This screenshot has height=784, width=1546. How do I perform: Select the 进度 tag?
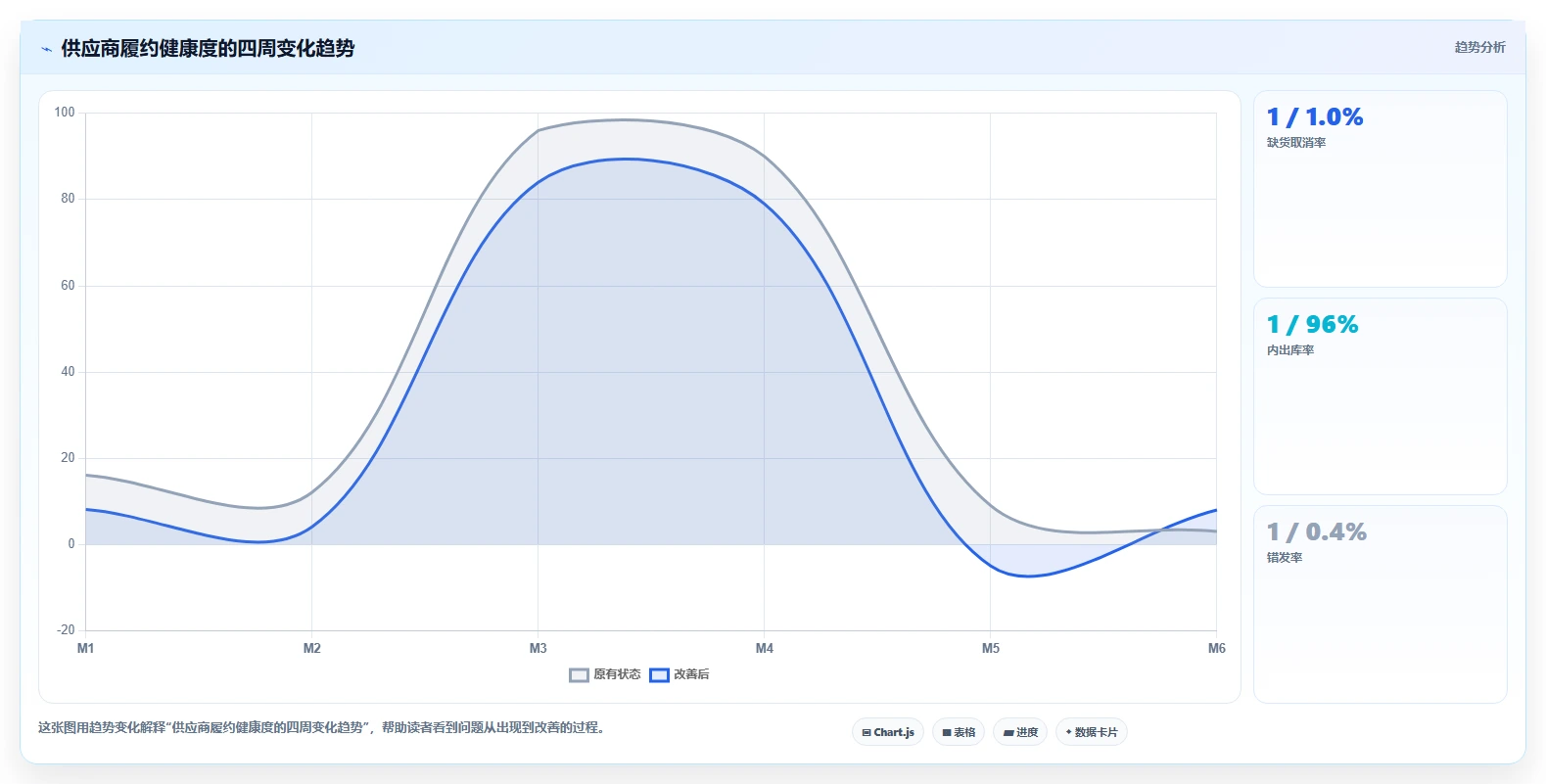coord(1020,732)
